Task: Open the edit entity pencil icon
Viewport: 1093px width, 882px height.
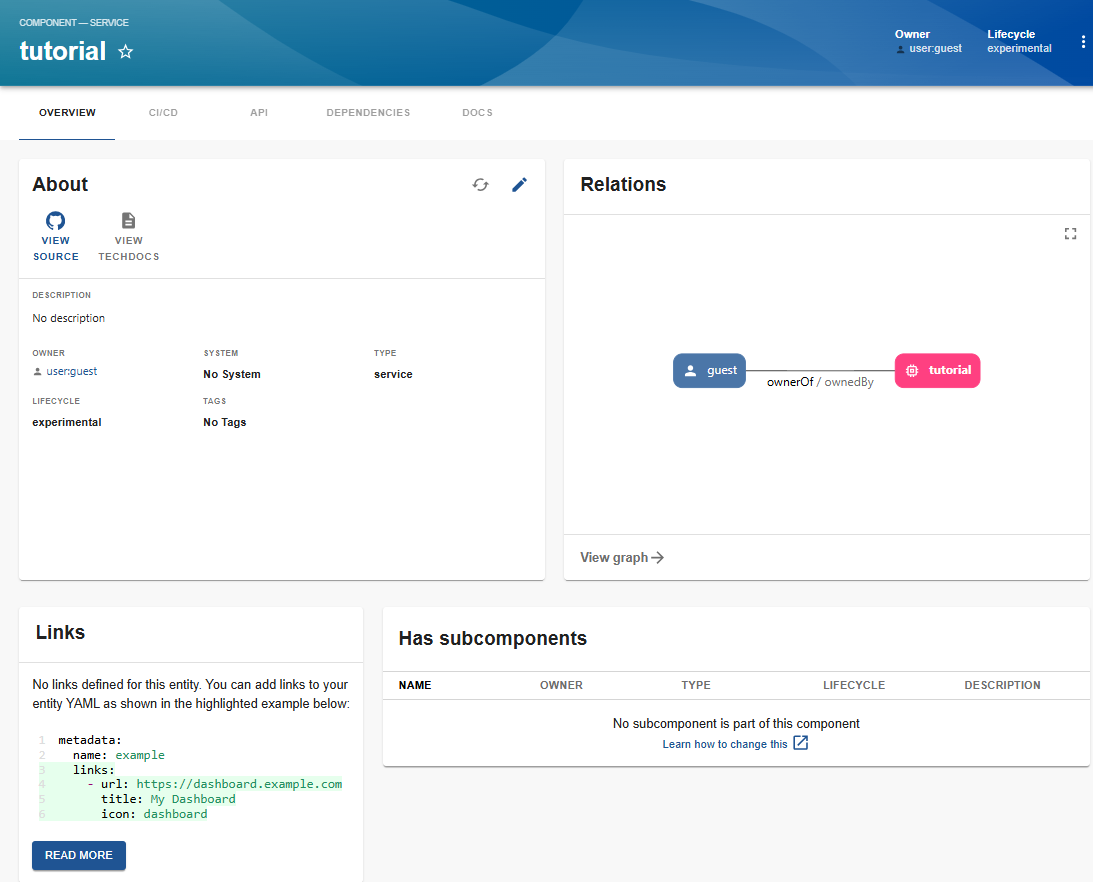Action: pos(519,185)
